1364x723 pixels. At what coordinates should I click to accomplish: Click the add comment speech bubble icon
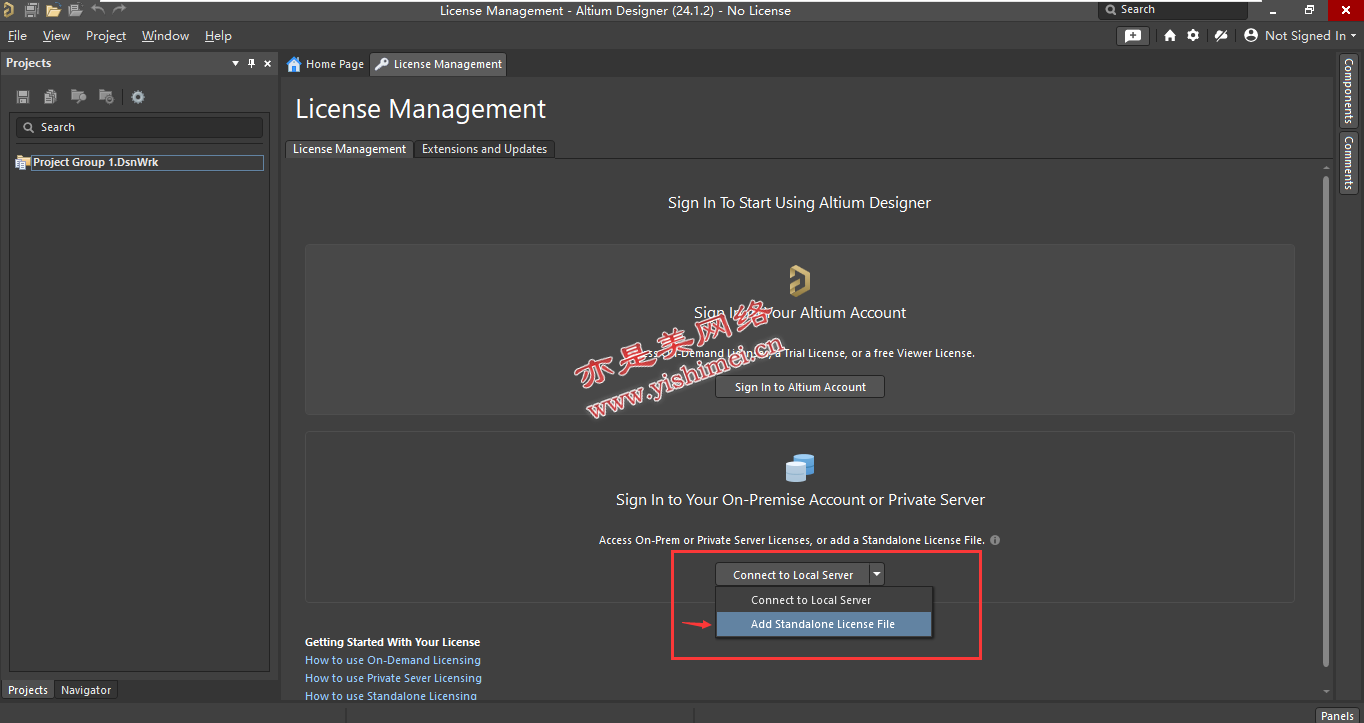tap(1132, 35)
